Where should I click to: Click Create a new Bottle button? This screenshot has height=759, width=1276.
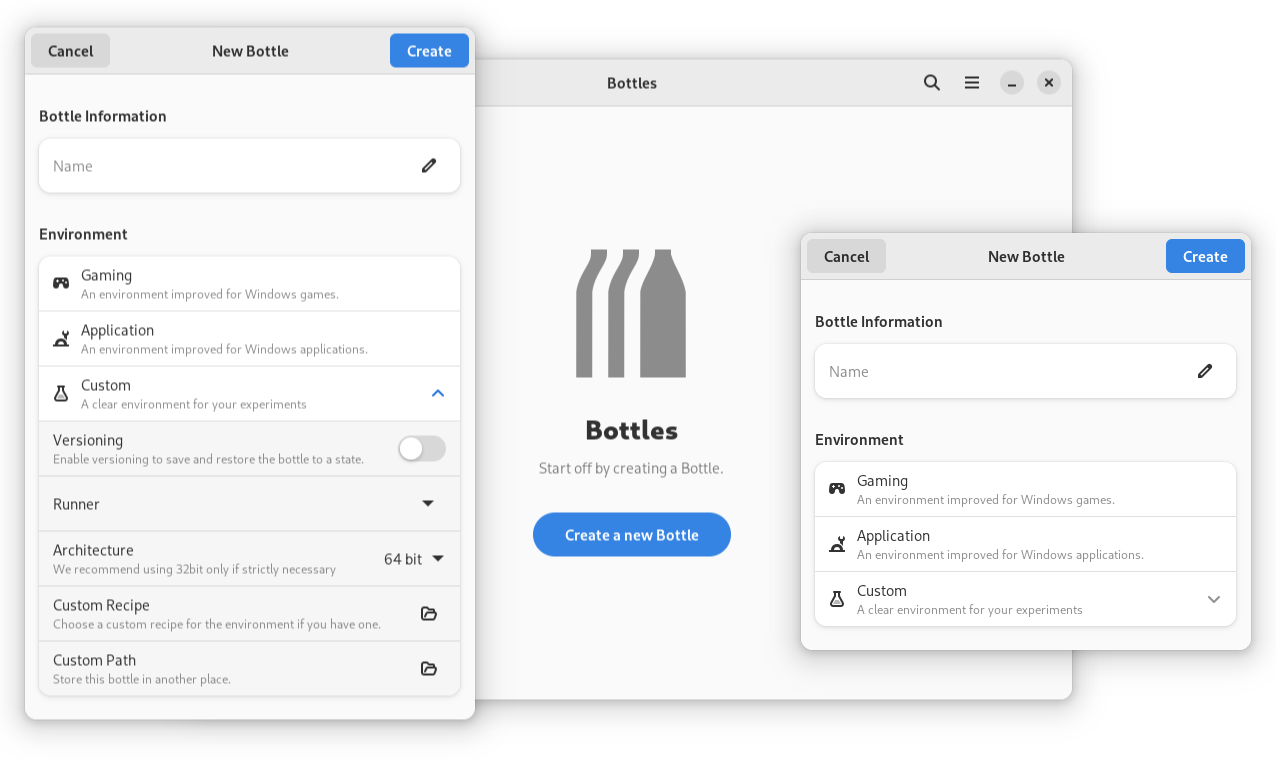(x=632, y=535)
